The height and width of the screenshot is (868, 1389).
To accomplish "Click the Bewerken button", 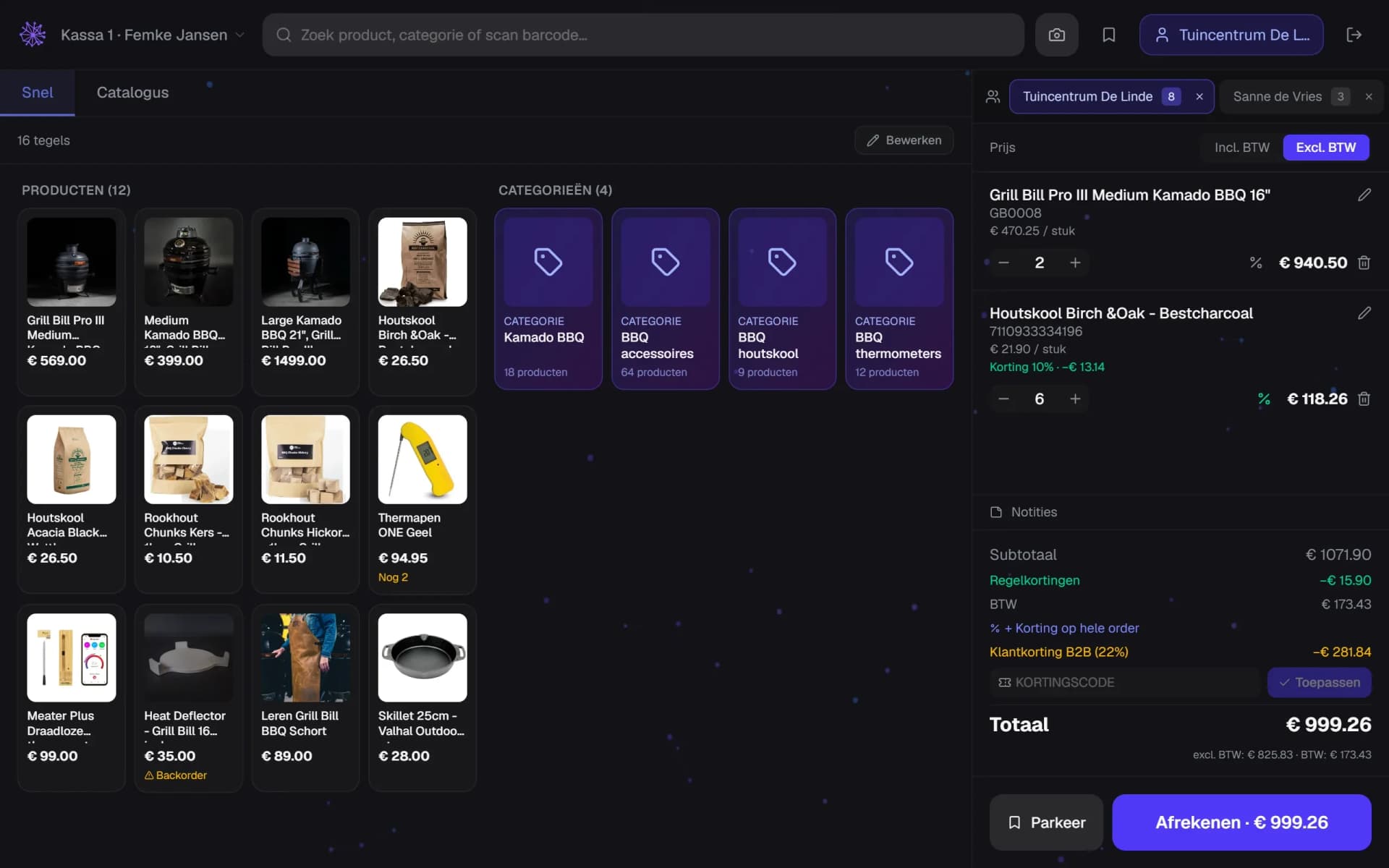I will [904, 140].
